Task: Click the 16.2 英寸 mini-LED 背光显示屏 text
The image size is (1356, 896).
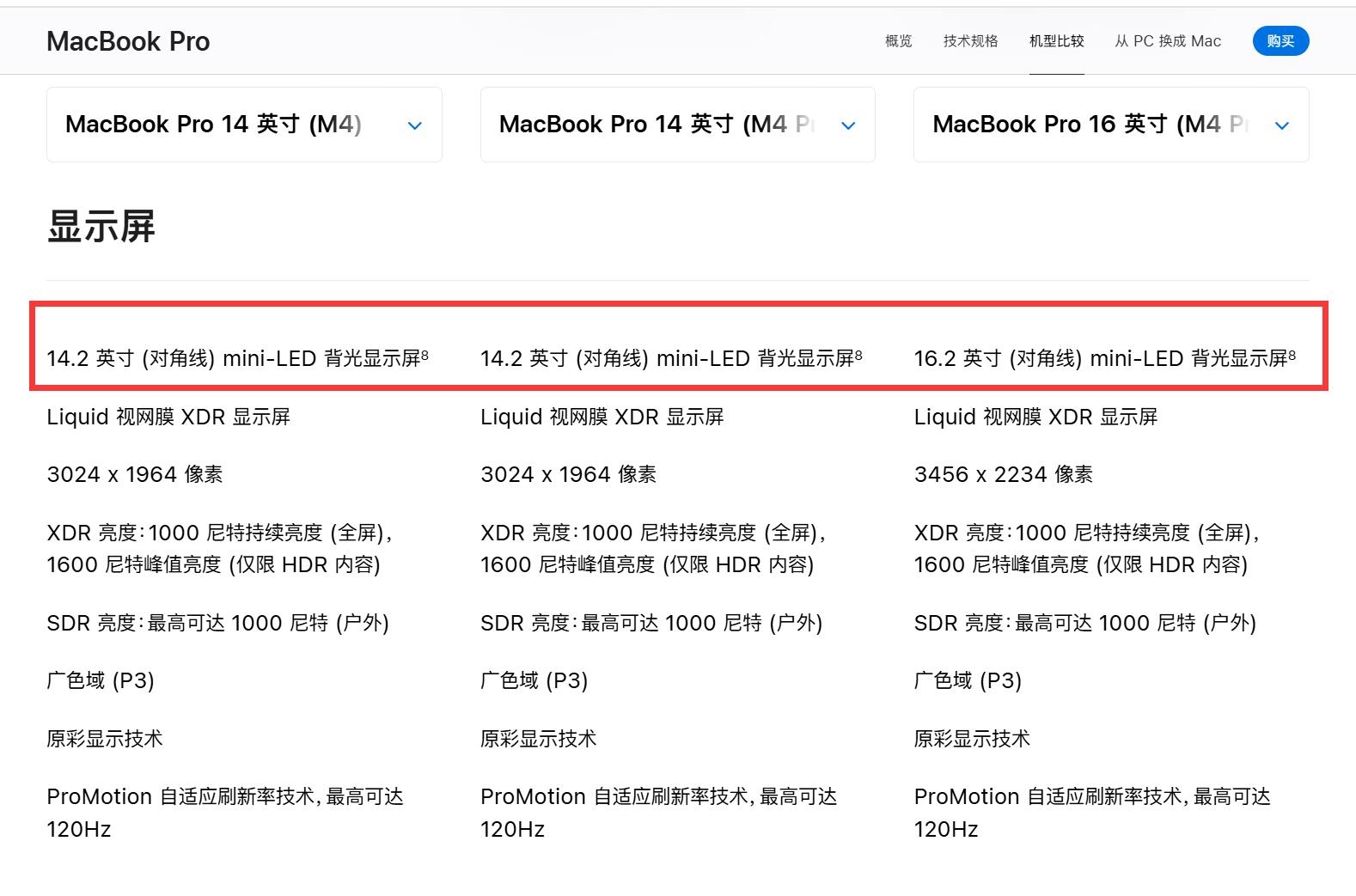Action: click(x=1105, y=358)
